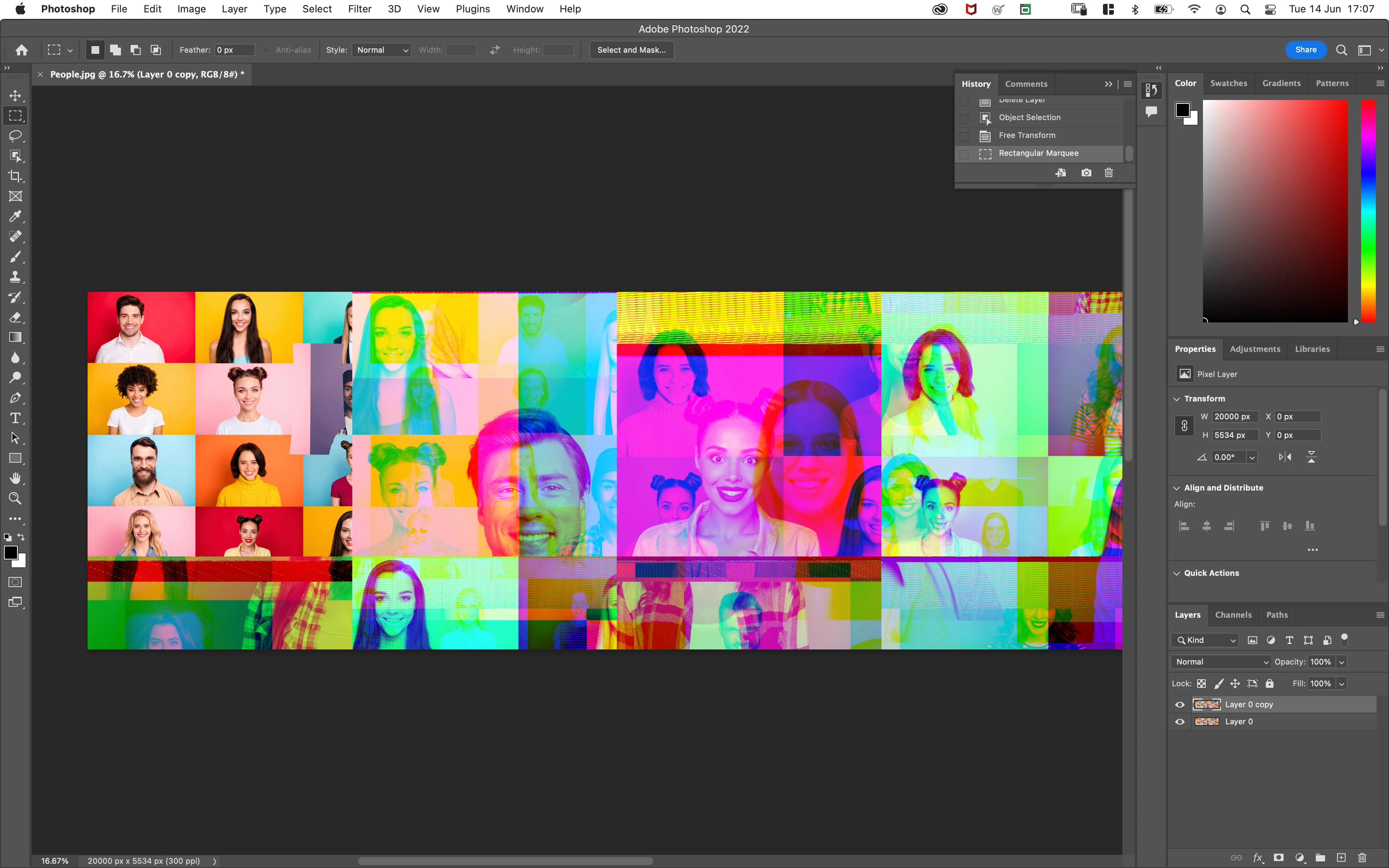Open the layer blend mode dropdown

pos(1220,662)
